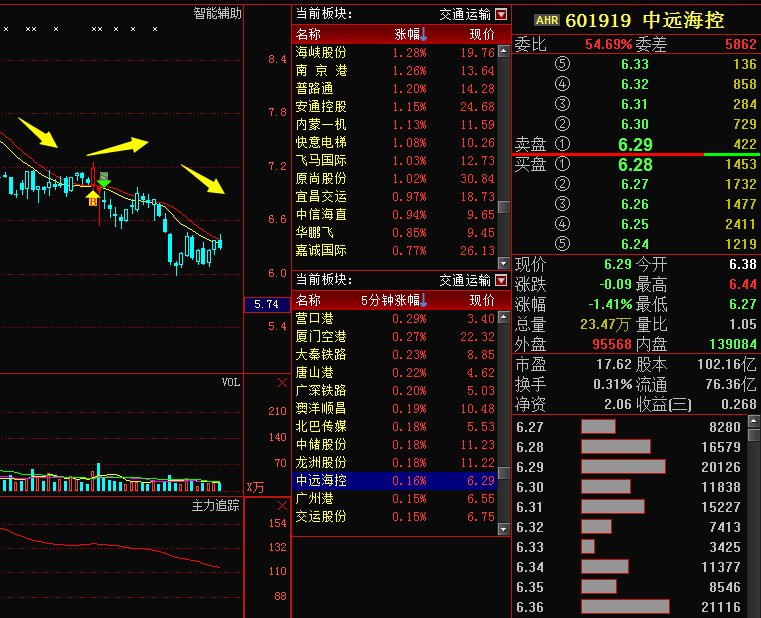This screenshot has width=761, height=618.
Task: Select 飞马国际 row
Action: [395, 160]
